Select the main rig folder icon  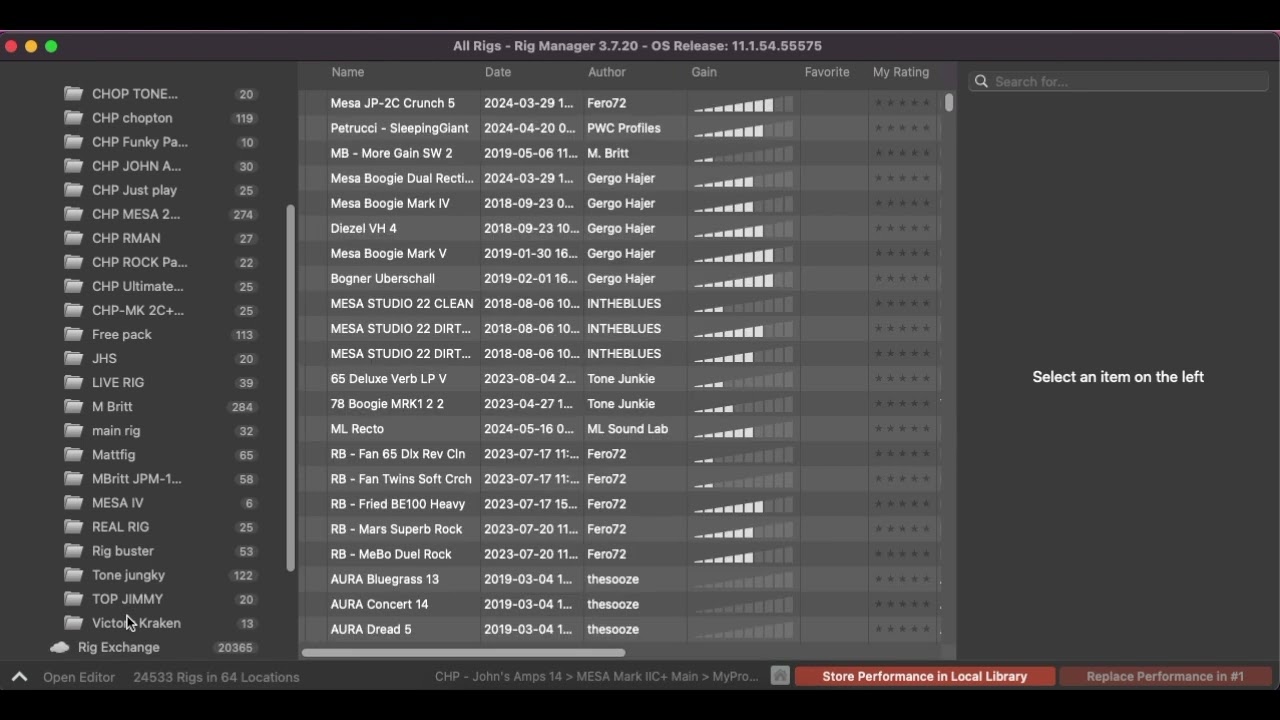pos(73,430)
